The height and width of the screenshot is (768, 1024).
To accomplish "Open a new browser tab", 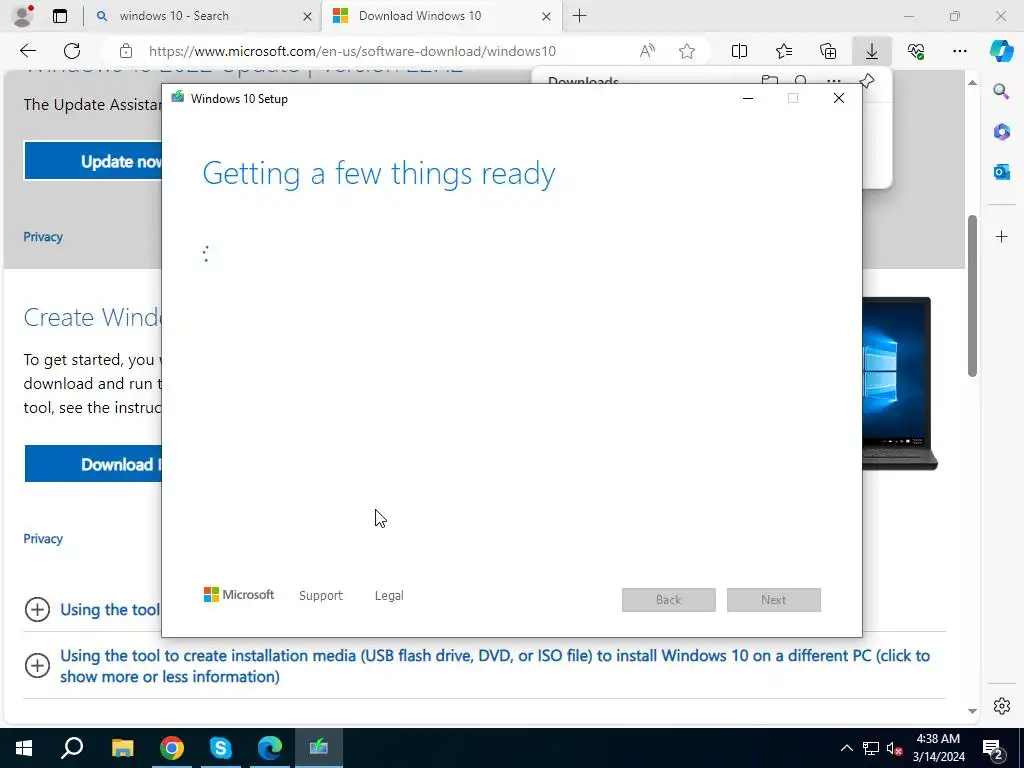I will point(580,16).
